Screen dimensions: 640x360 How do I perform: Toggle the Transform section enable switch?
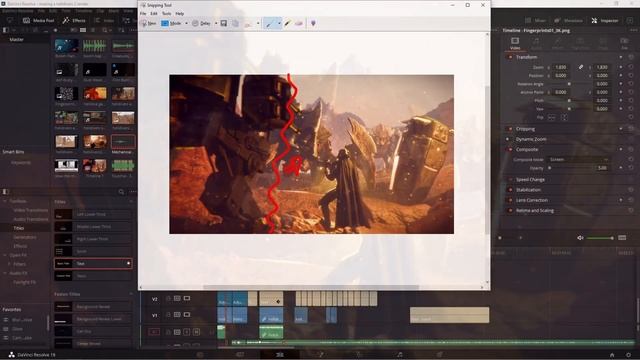click(x=510, y=57)
